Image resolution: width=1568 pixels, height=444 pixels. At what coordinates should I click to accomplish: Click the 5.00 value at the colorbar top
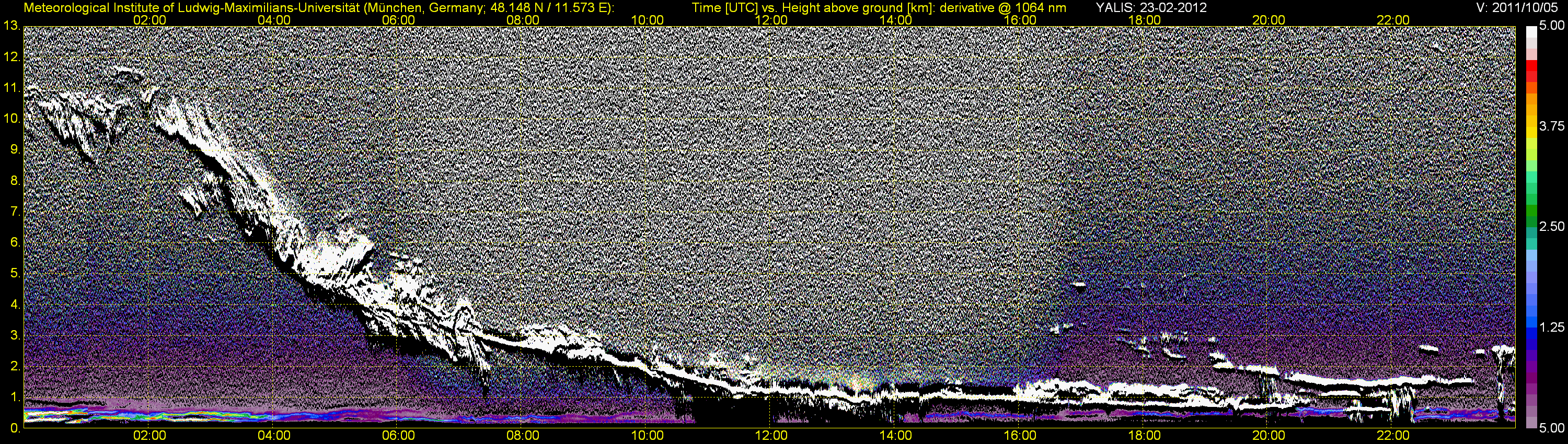(x=1552, y=26)
